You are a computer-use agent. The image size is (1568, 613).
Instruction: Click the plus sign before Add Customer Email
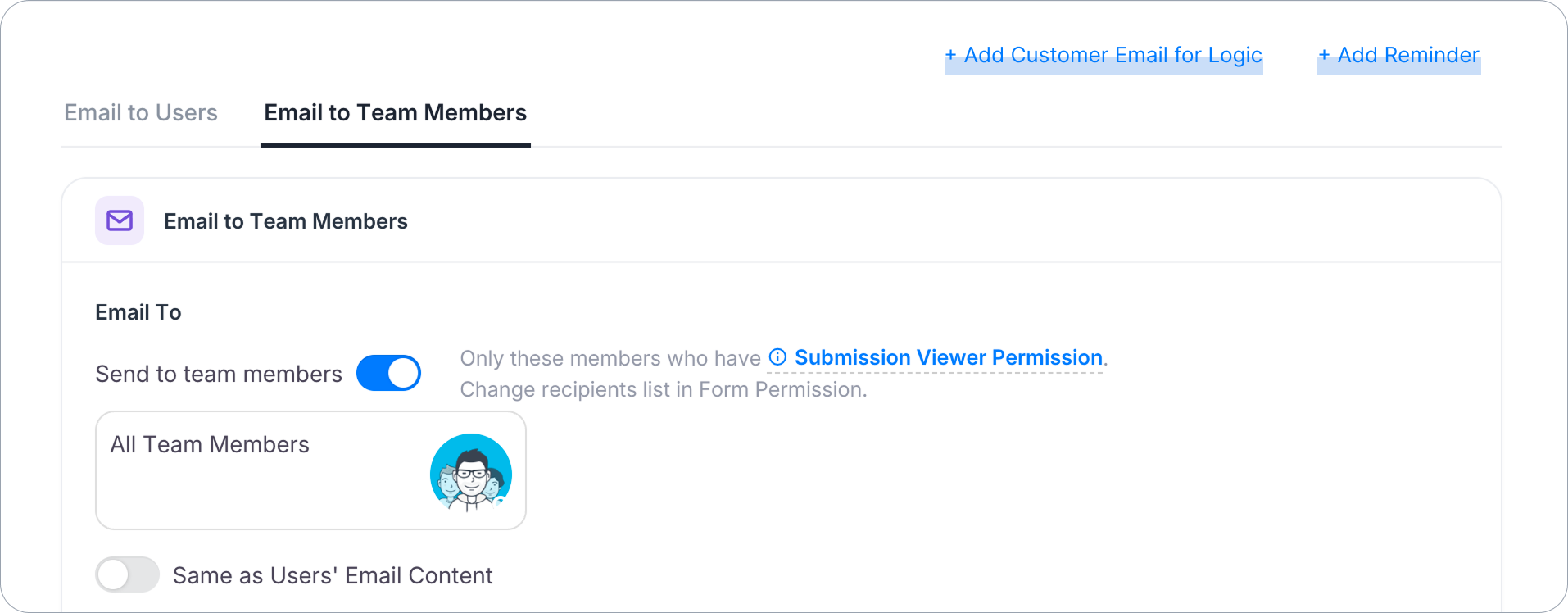click(x=950, y=56)
